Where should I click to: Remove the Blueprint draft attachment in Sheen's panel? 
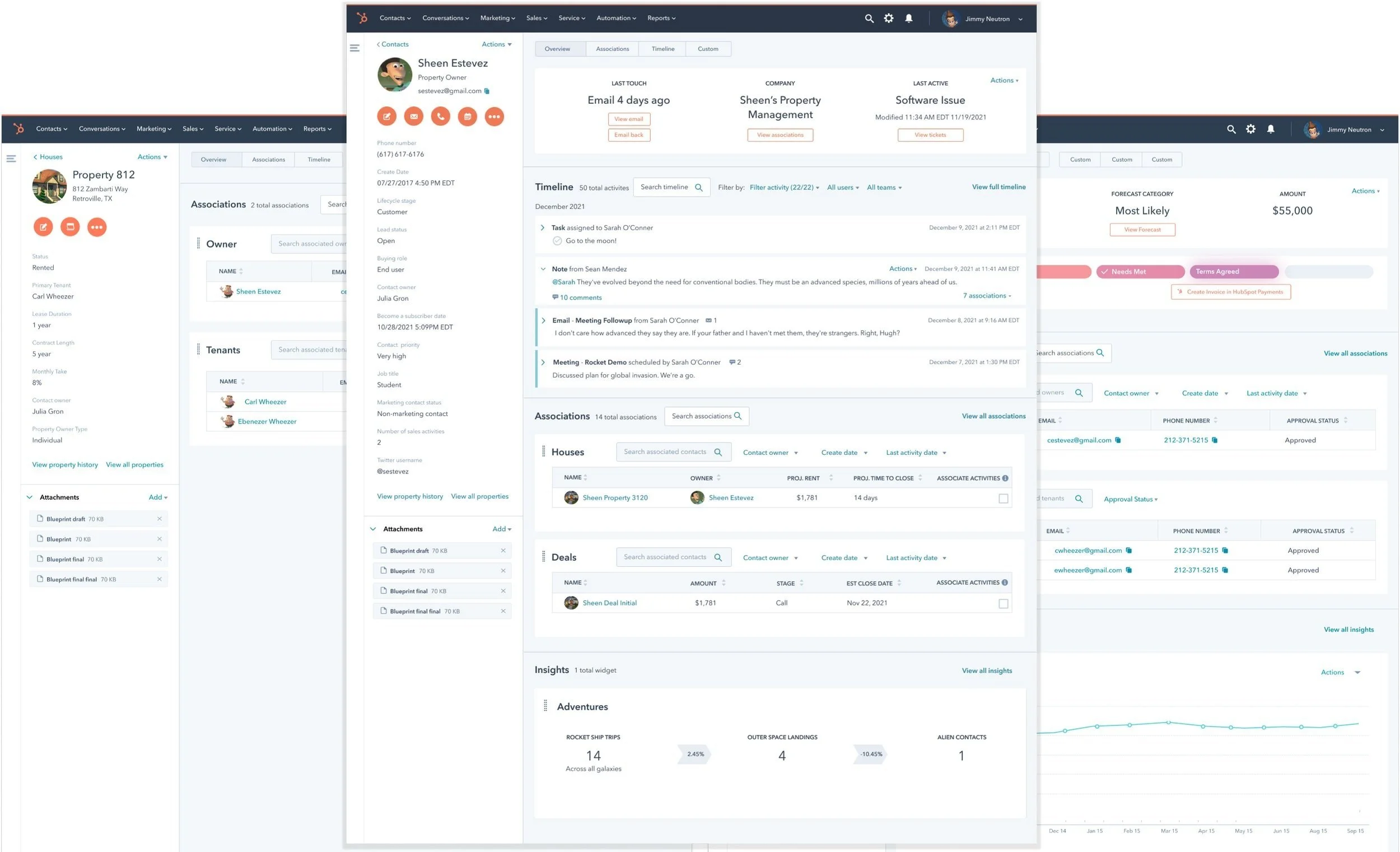[x=503, y=550]
